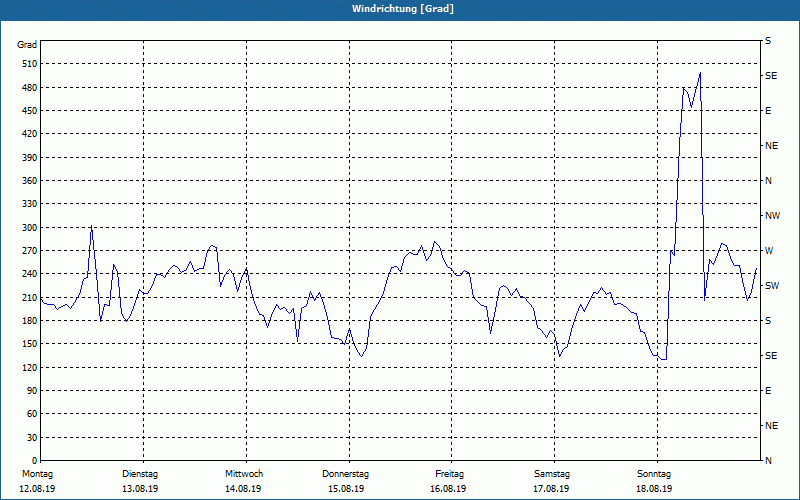This screenshot has height=500, width=800.
Task: Select the 150 y-axis label
Action: 30,344
